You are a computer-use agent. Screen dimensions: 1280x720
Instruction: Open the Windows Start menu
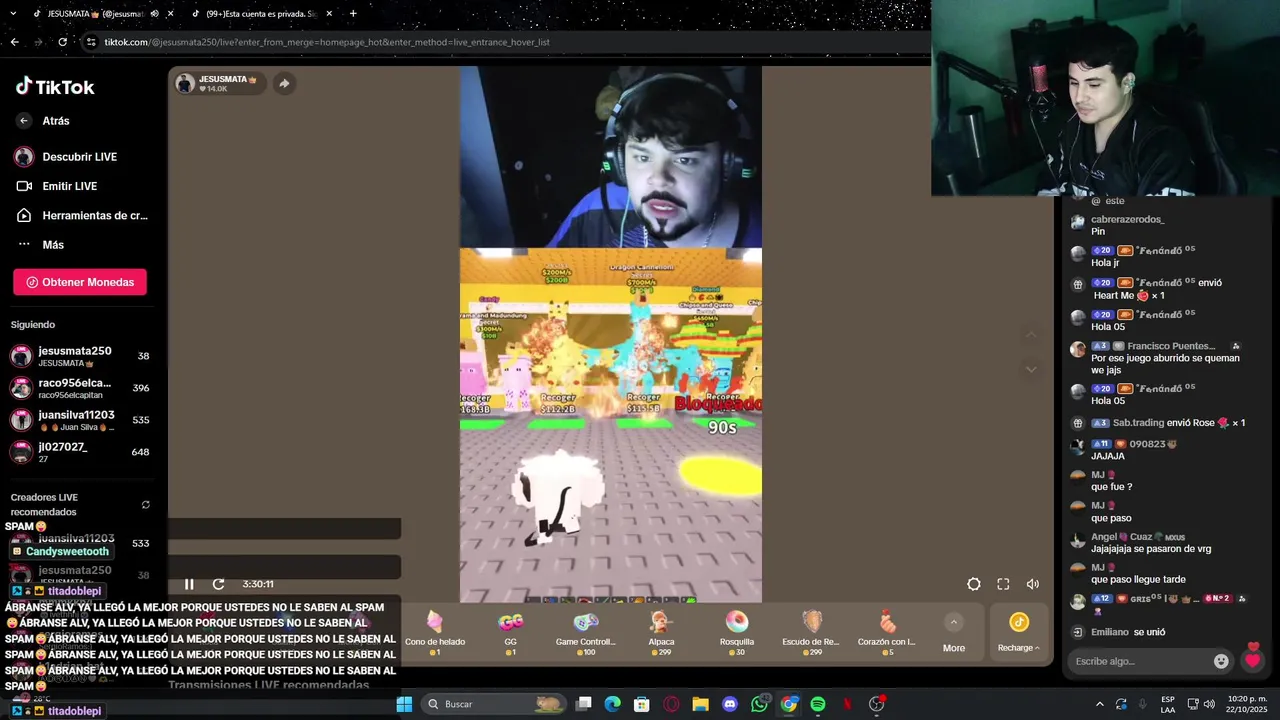tap(404, 704)
